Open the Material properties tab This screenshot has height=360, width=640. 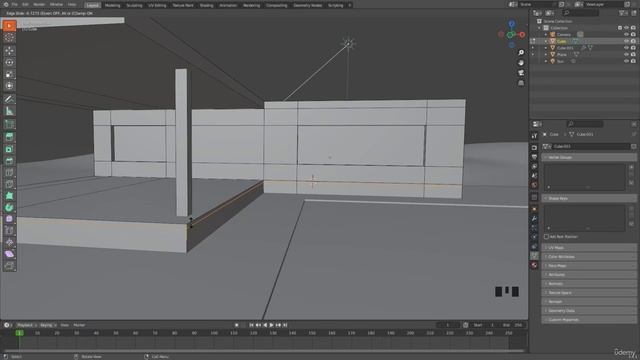click(x=534, y=265)
